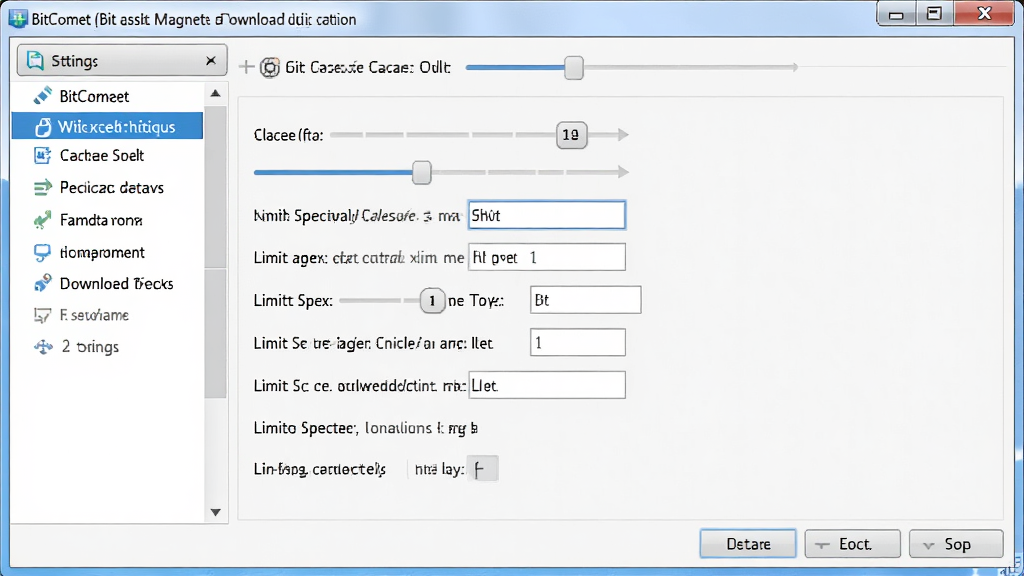Click the BitComeet pencil icon
The height and width of the screenshot is (576, 1024).
click(42, 96)
